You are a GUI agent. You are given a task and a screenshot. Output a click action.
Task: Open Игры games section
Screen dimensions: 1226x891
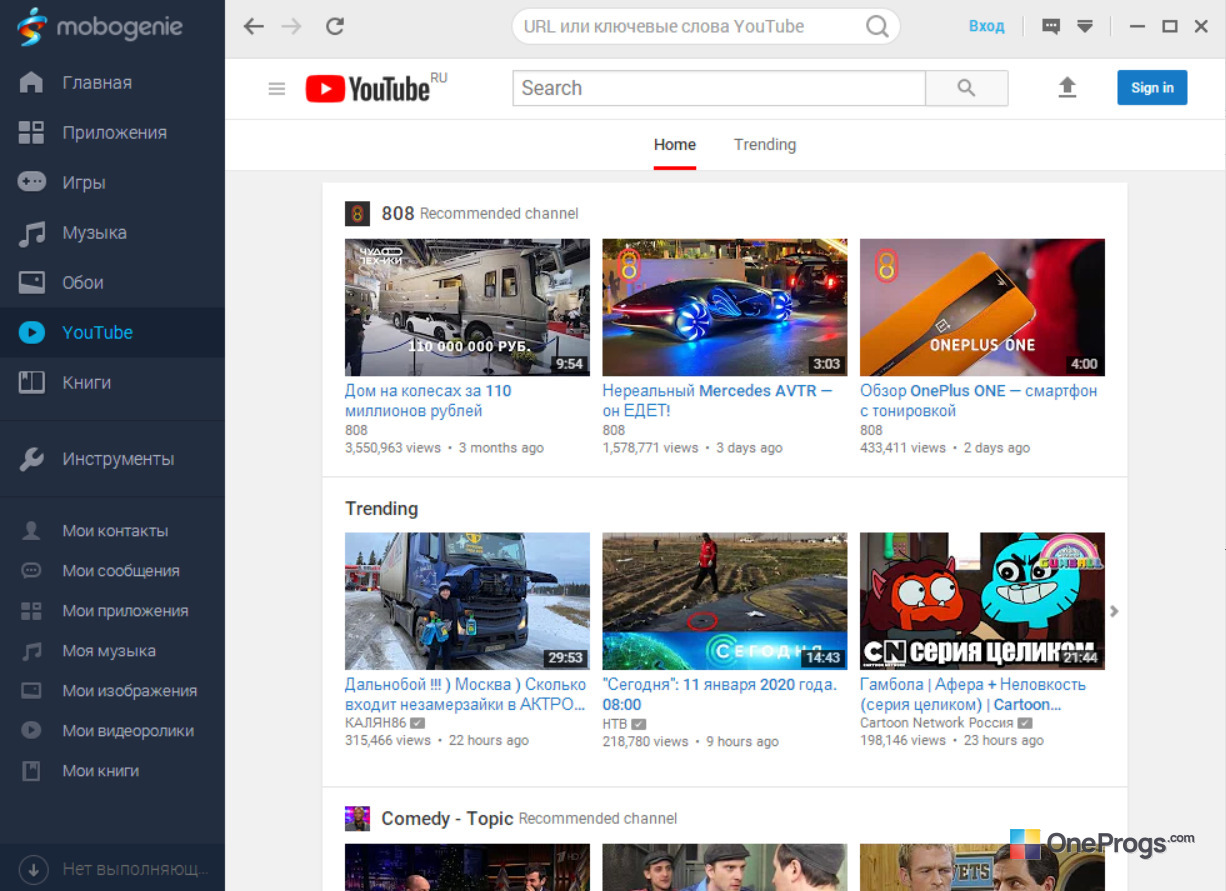point(112,183)
